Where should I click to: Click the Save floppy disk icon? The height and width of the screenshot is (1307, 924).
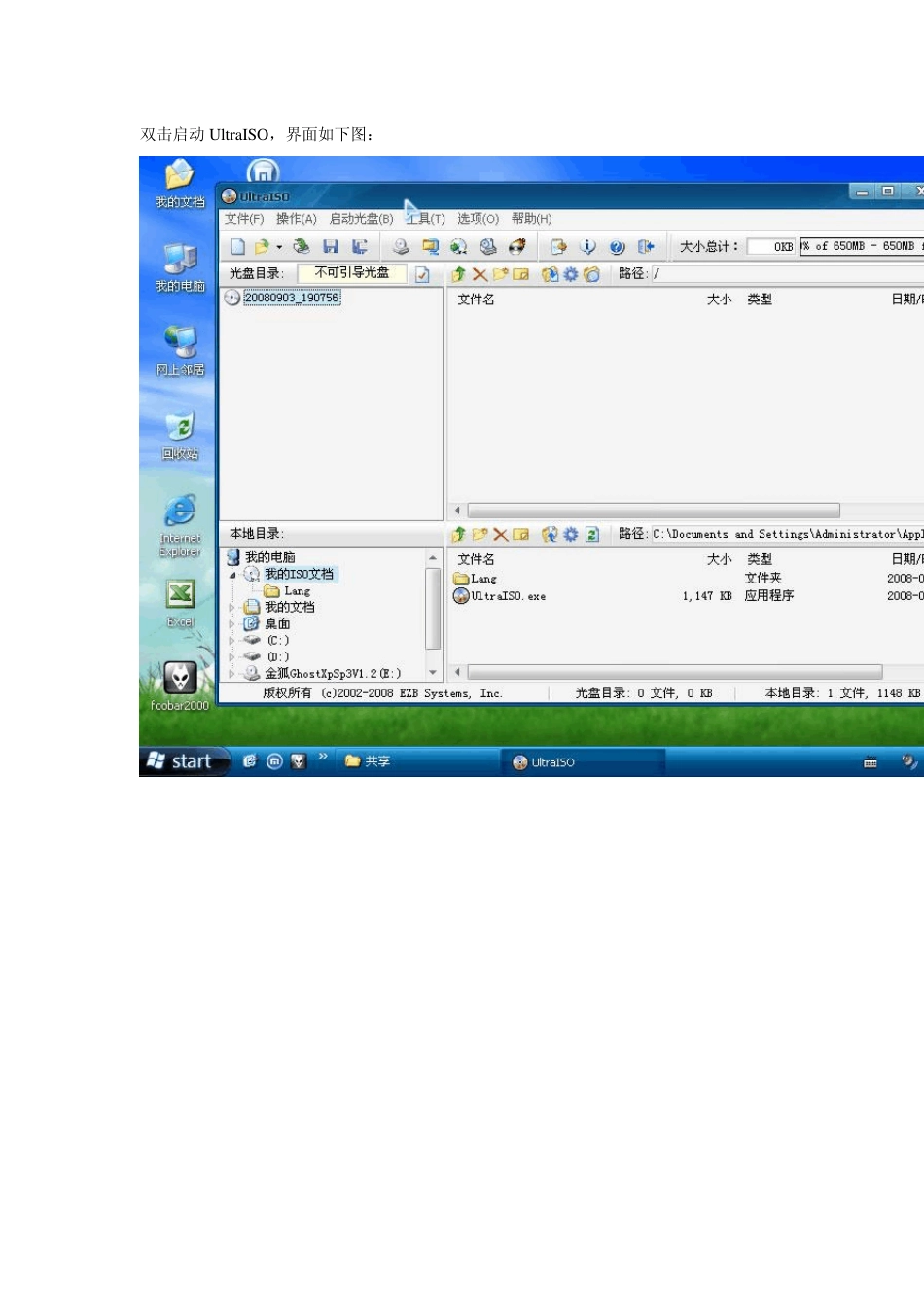(331, 247)
